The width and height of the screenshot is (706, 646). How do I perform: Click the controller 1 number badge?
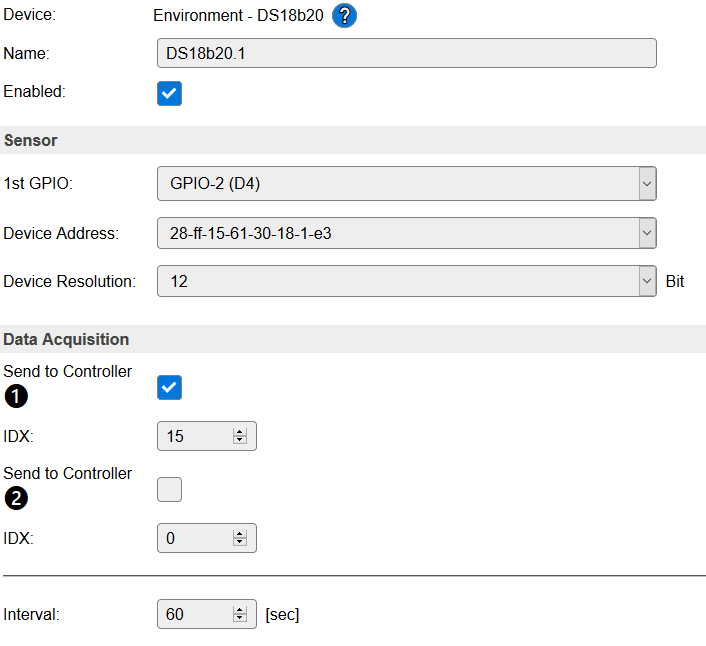tap(16, 396)
